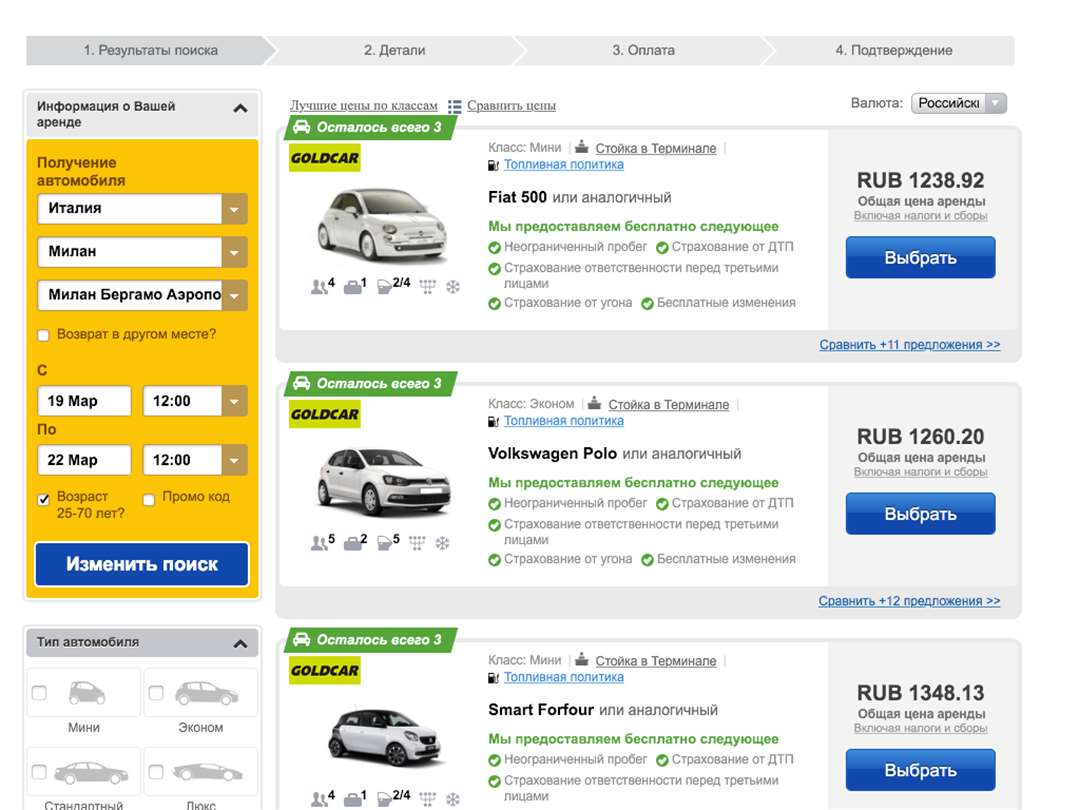
Task: Select the Fiat 500 with Выбрать
Action: (920, 258)
